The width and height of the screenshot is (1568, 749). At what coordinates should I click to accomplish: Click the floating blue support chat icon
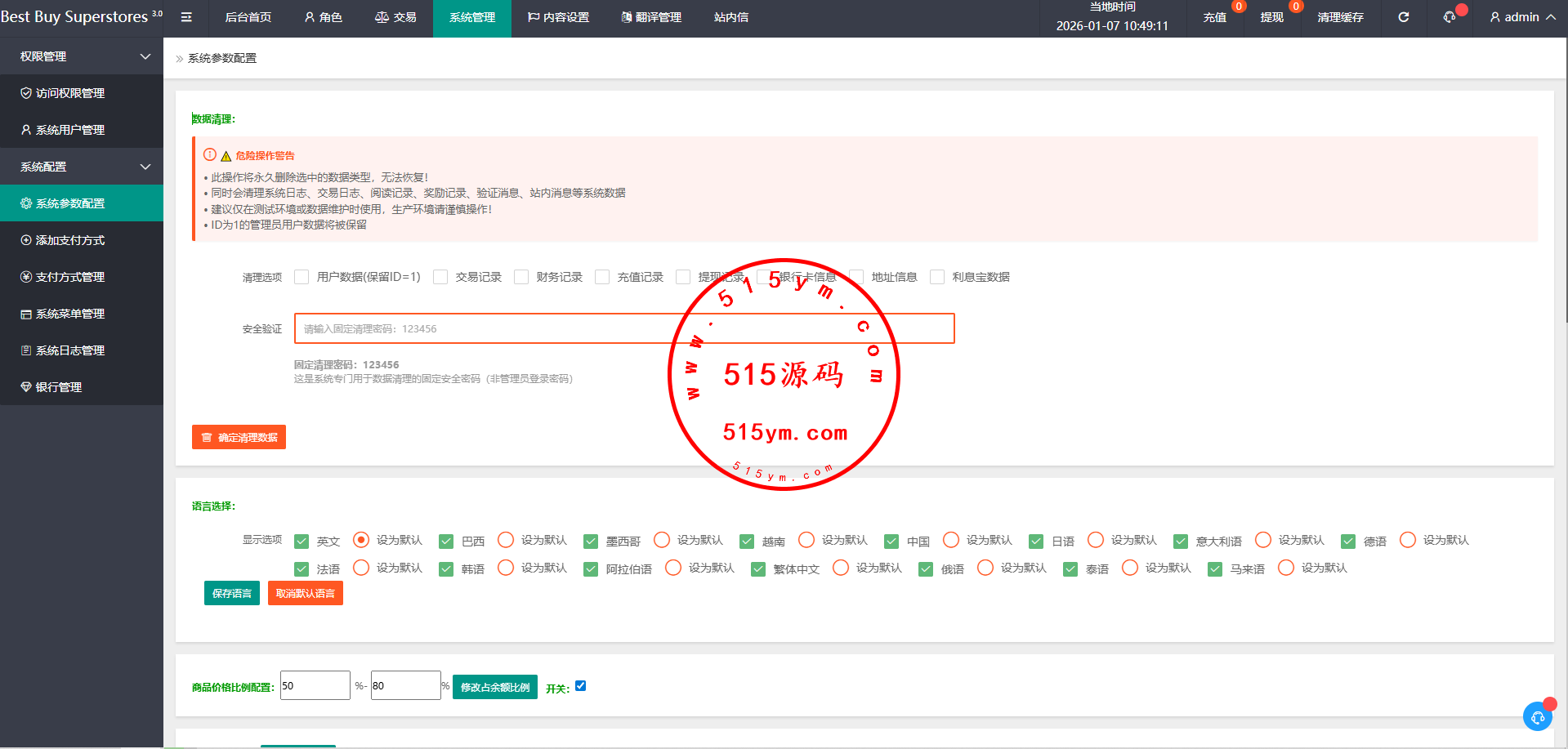1537,716
